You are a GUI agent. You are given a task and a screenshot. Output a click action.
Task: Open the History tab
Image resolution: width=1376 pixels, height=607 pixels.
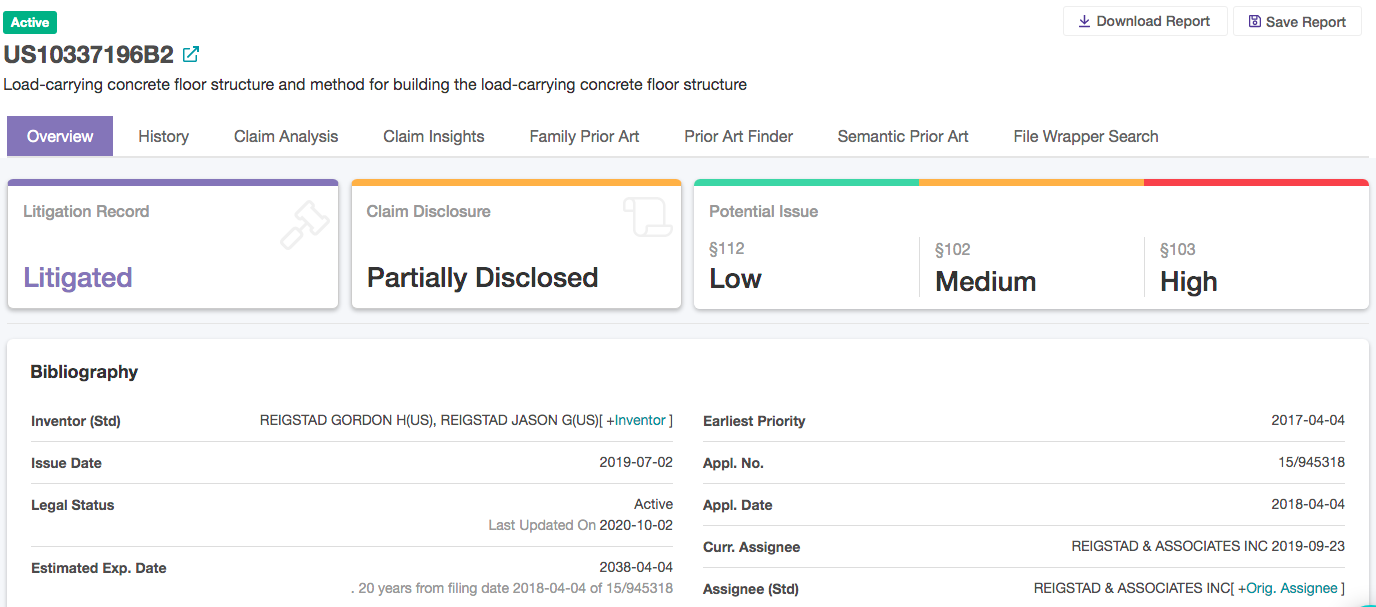click(x=163, y=136)
